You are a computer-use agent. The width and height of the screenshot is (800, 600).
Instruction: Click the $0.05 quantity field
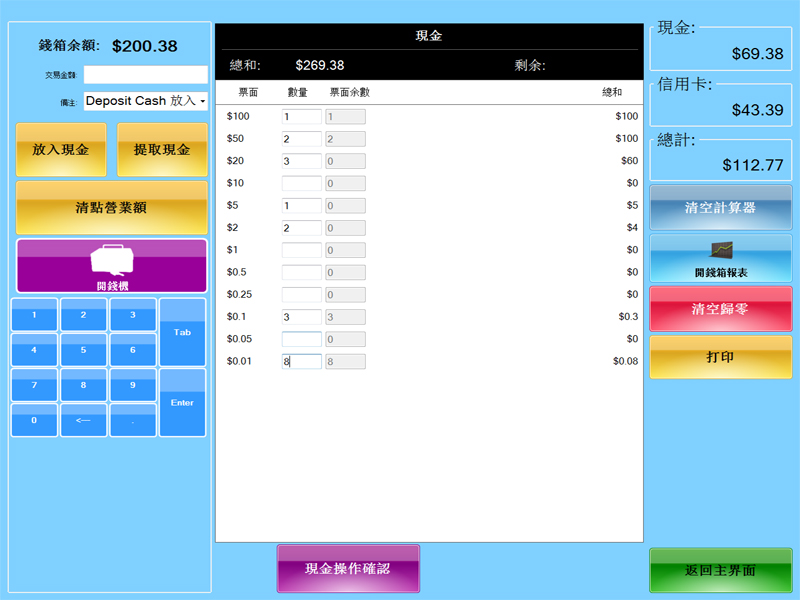click(301, 339)
